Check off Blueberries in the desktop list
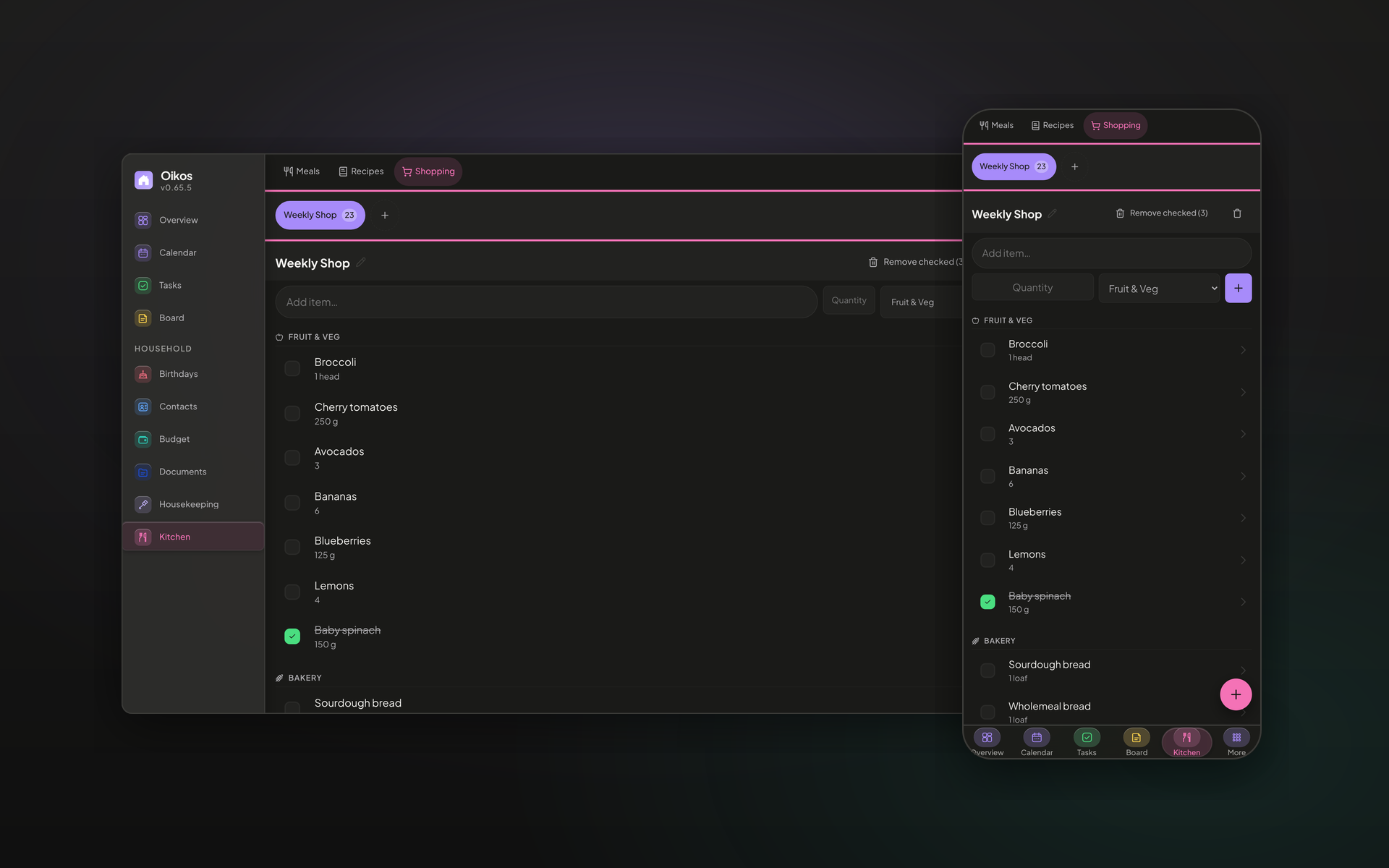This screenshot has width=1389, height=868. pyautogui.click(x=292, y=547)
